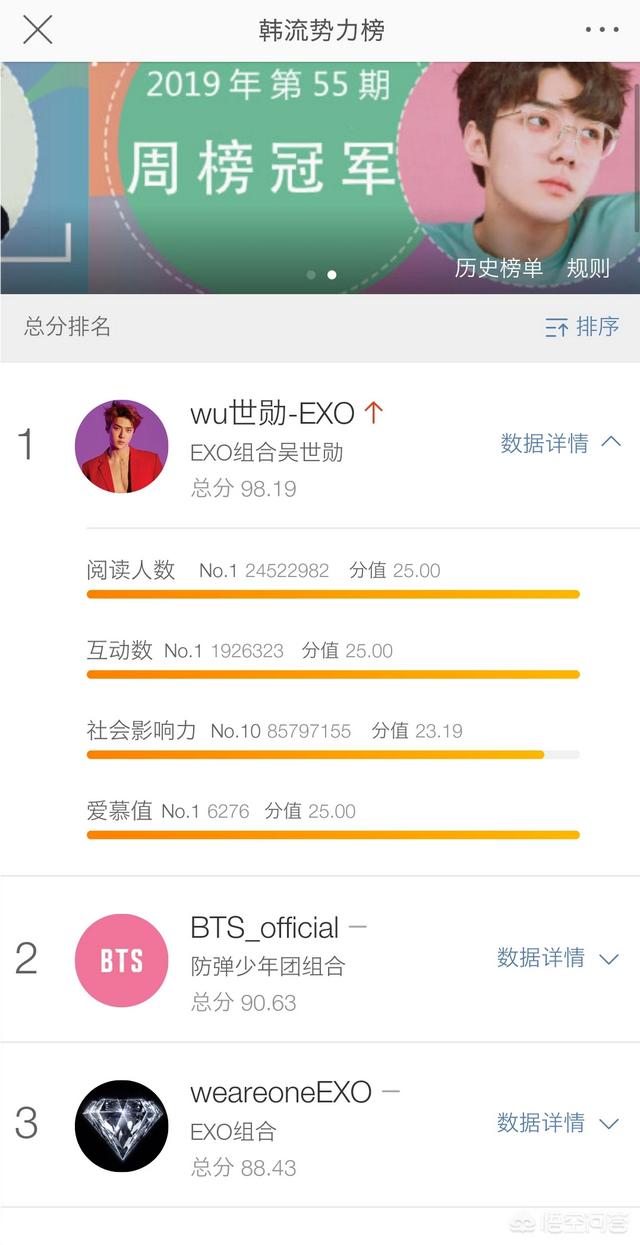Screen dimensions: 640x1245
Task: Open the BTS_official account name
Action: pyautogui.click(x=265, y=928)
